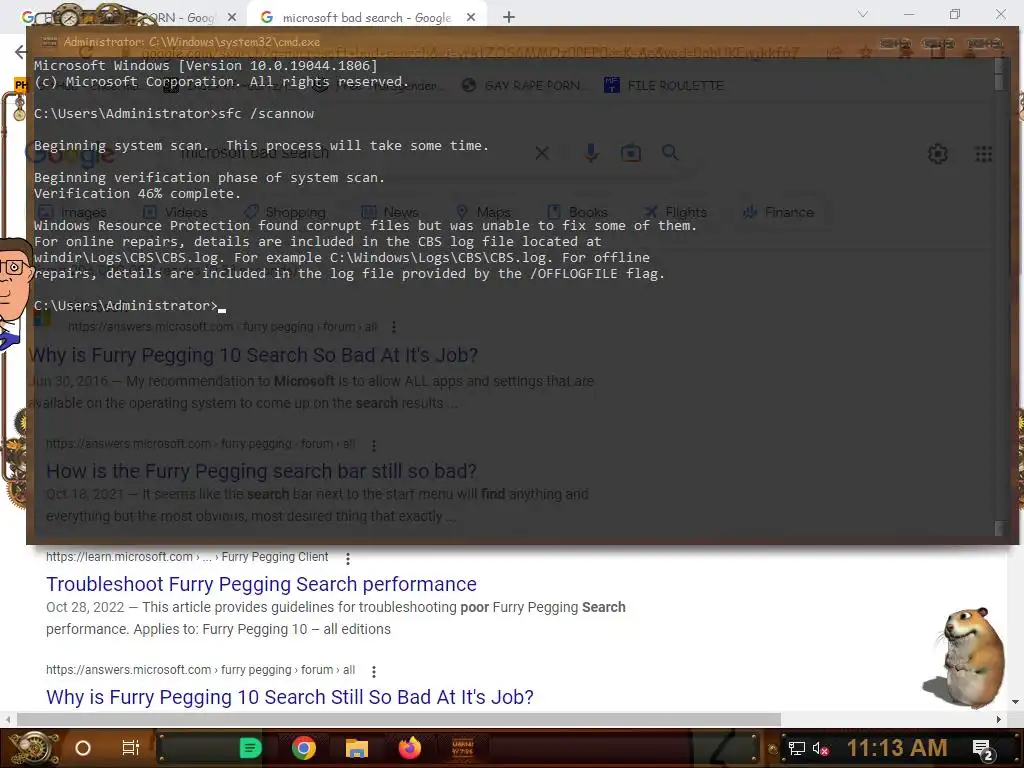1024x768 pixels.
Task: Switch to Books search results
Action: [x=577, y=212]
